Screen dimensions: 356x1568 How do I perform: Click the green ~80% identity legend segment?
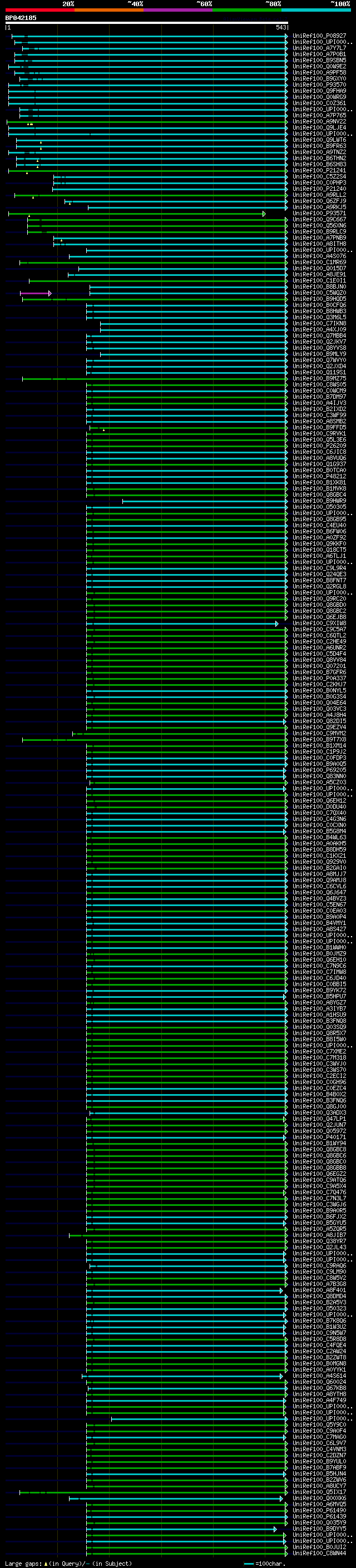[247, 10]
